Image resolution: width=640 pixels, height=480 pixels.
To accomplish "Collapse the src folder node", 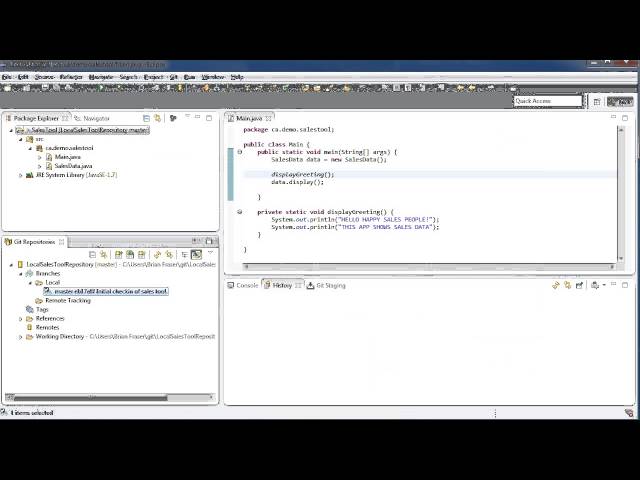I will click(x=20, y=140).
